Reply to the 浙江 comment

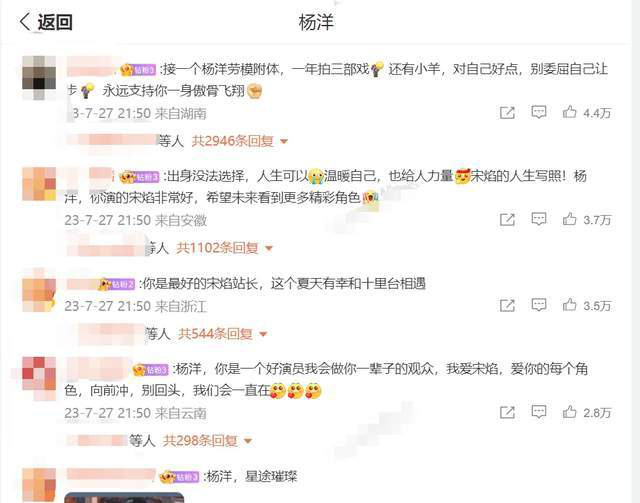(x=539, y=305)
